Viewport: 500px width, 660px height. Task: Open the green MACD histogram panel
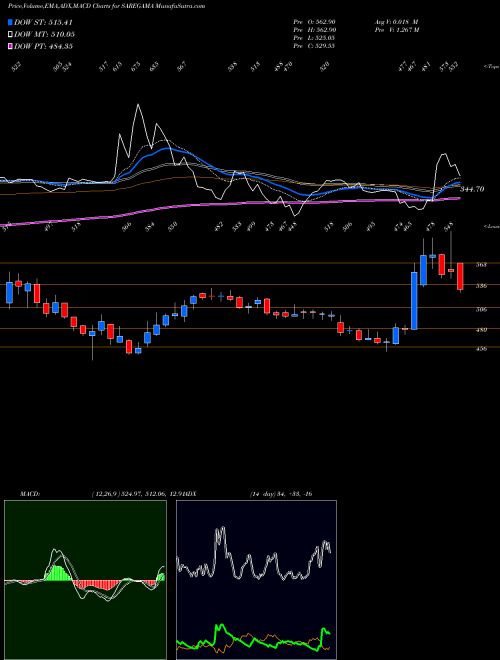tap(85, 580)
